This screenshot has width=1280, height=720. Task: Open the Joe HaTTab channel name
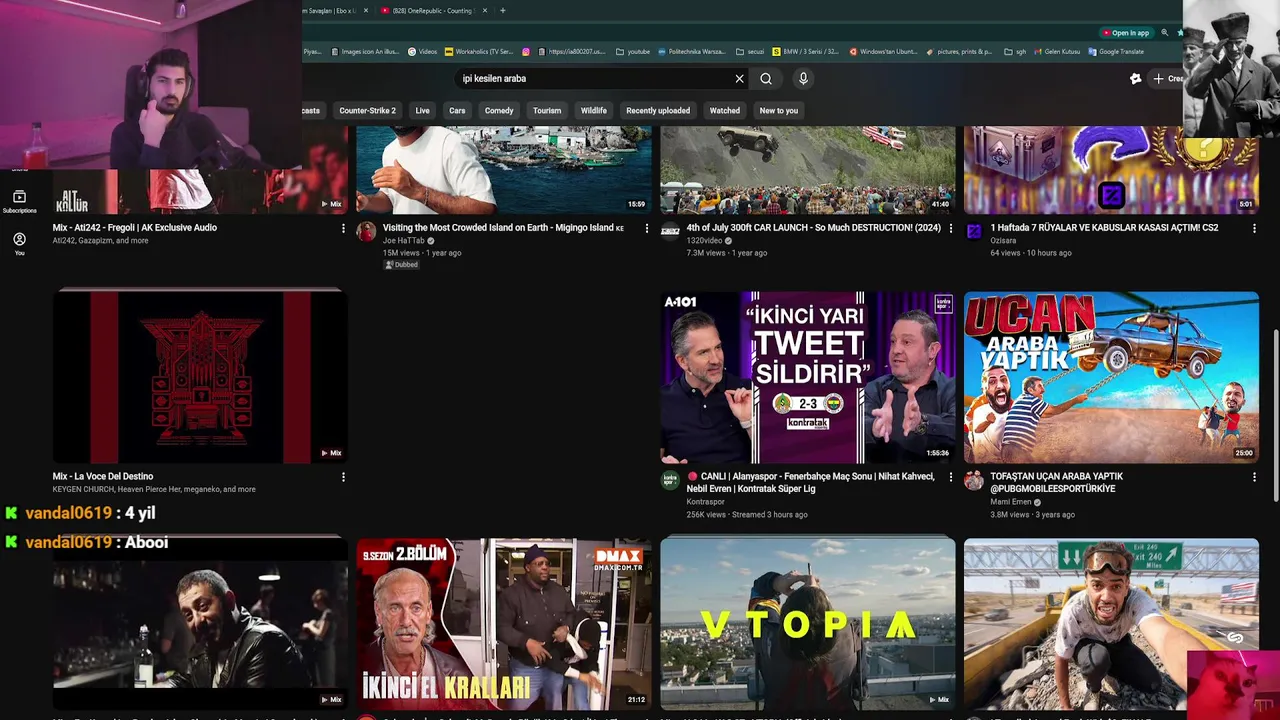click(403, 241)
